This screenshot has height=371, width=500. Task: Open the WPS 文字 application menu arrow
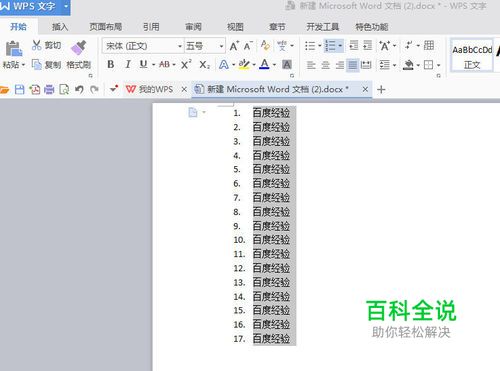coord(66,6)
